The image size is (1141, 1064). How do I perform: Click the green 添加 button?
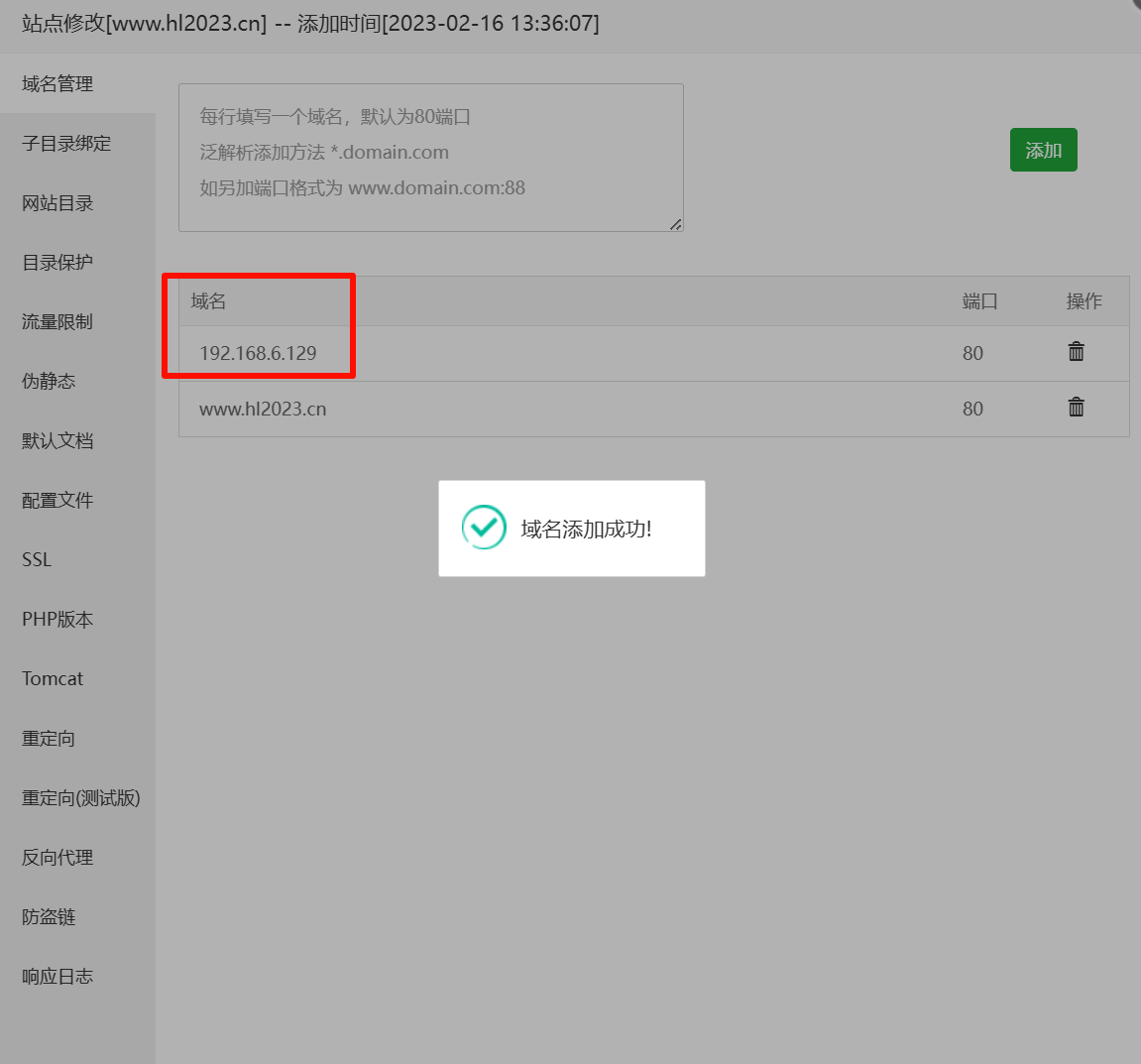[1043, 150]
